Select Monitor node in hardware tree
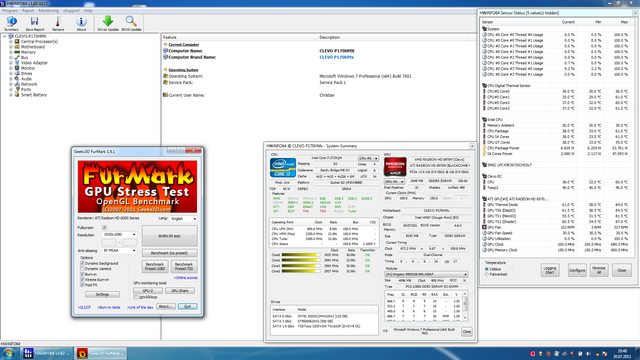Screen dimensions: 640x360 point(28,68)
